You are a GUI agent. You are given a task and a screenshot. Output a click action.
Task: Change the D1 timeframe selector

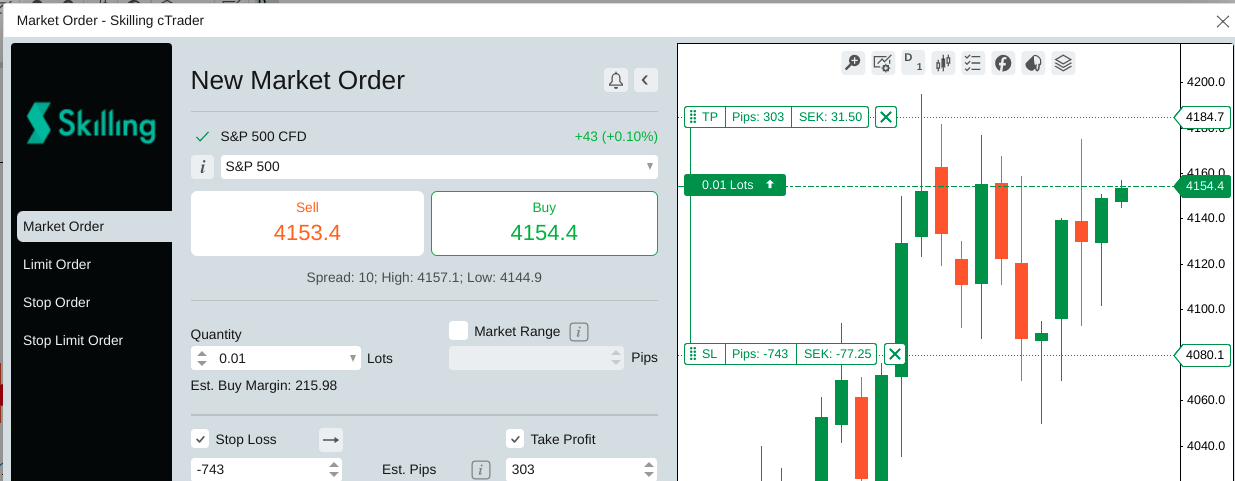[x=913, y=63]
